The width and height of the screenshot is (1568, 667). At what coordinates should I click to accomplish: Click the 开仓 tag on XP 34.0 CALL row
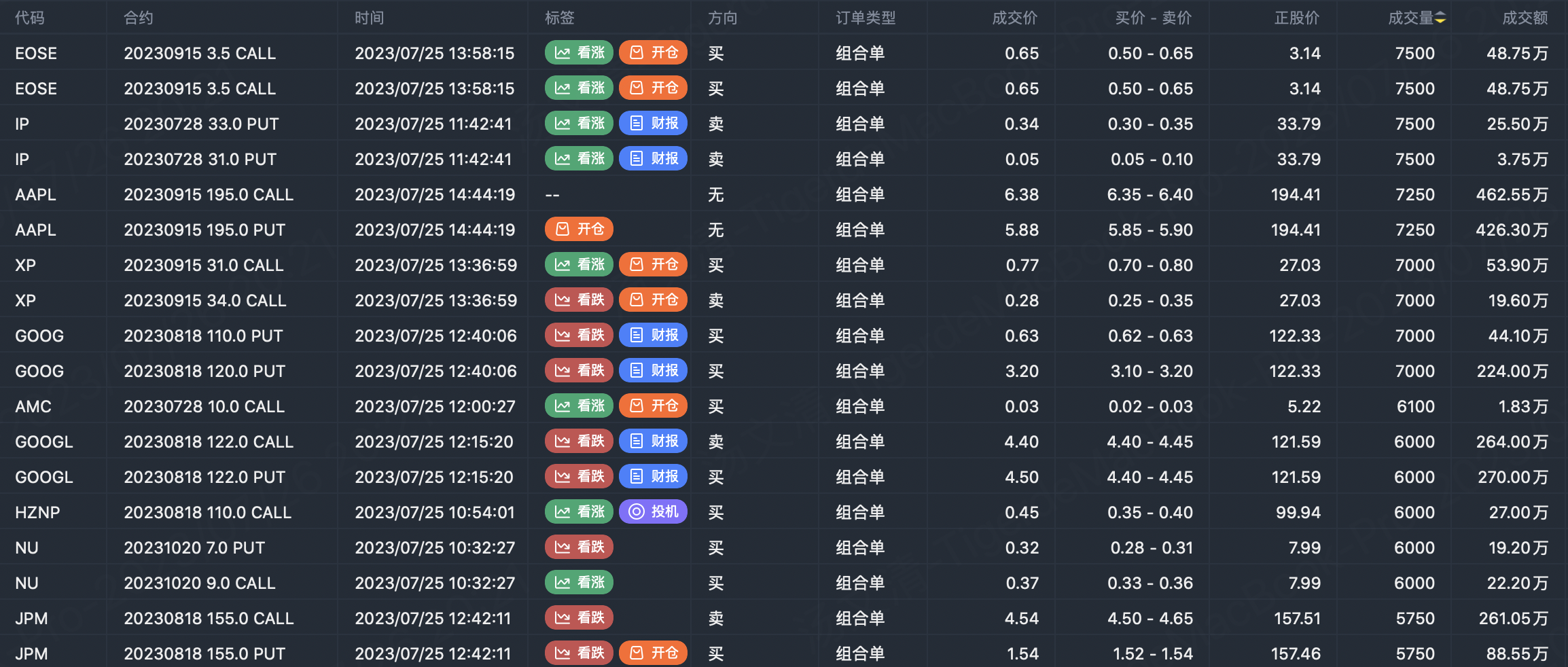(x=653, y=300)
